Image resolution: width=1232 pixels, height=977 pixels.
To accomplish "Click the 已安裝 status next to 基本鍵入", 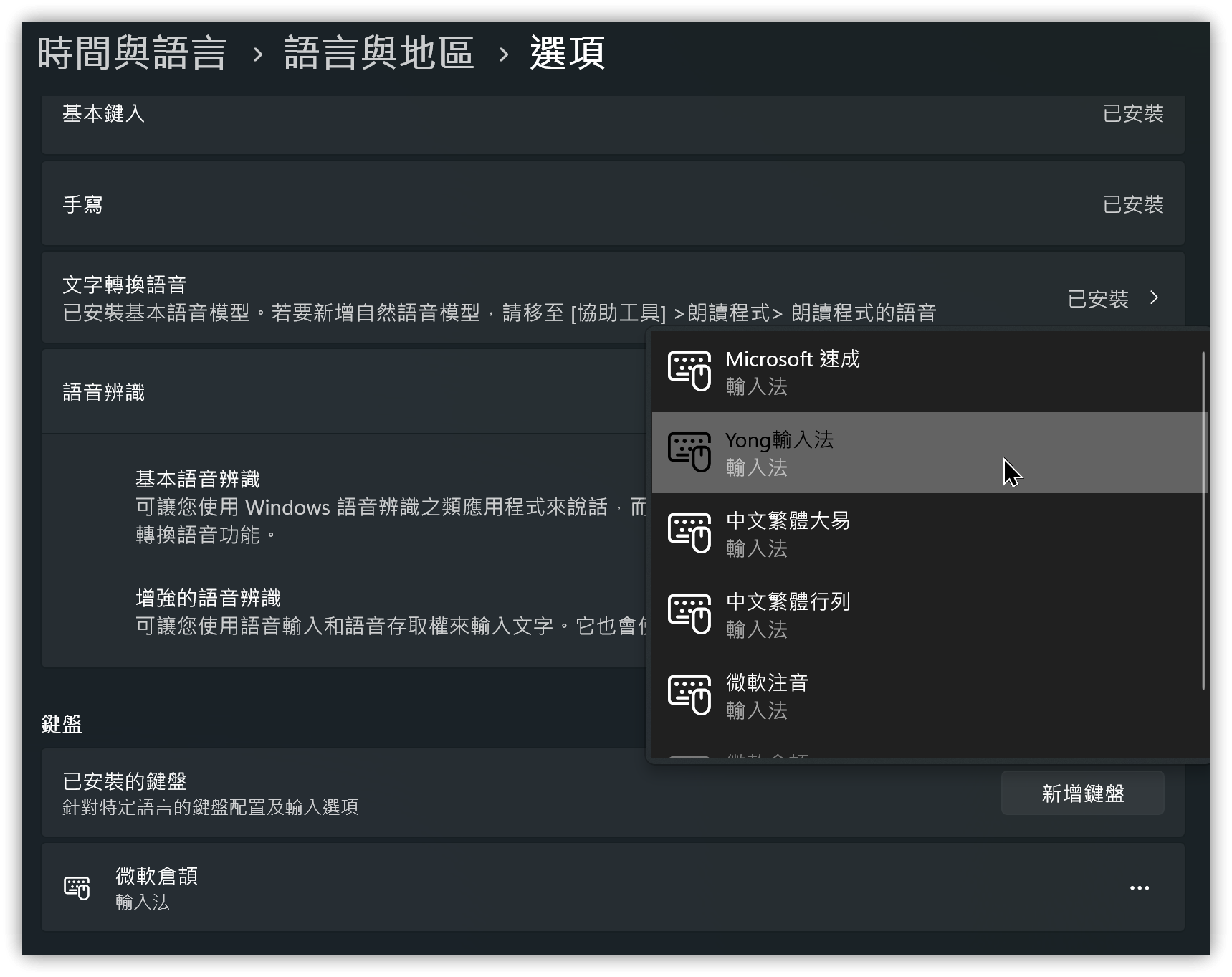I will coord(1132,113).
